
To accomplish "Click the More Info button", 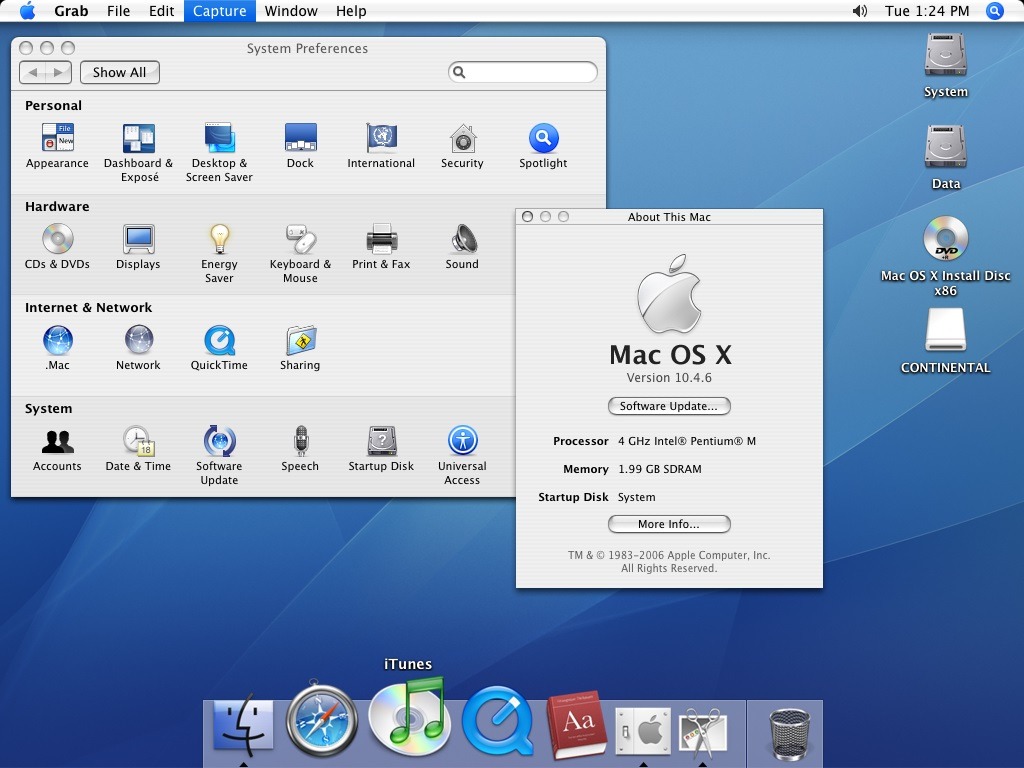I will pos(668,524).
